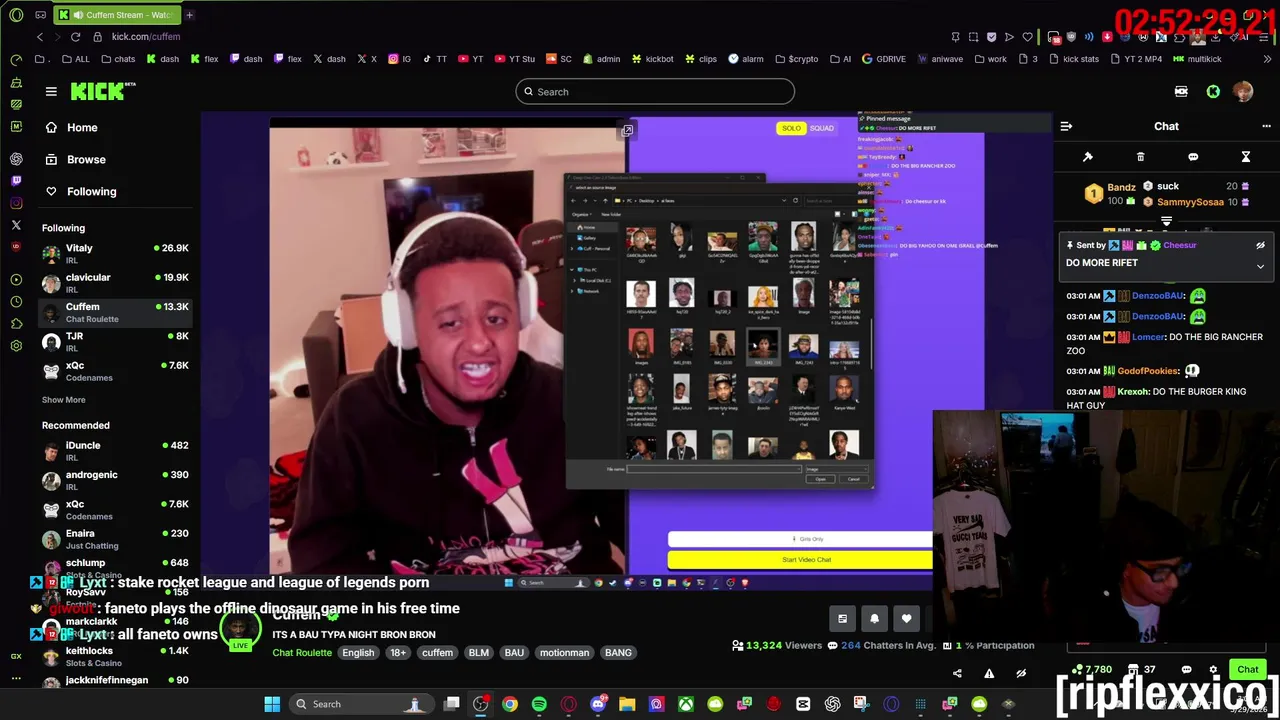This screenshot has height=720, width=1280.
Task: Expand the pinned DO MORE RIFET message
Action: (1260, 266)
